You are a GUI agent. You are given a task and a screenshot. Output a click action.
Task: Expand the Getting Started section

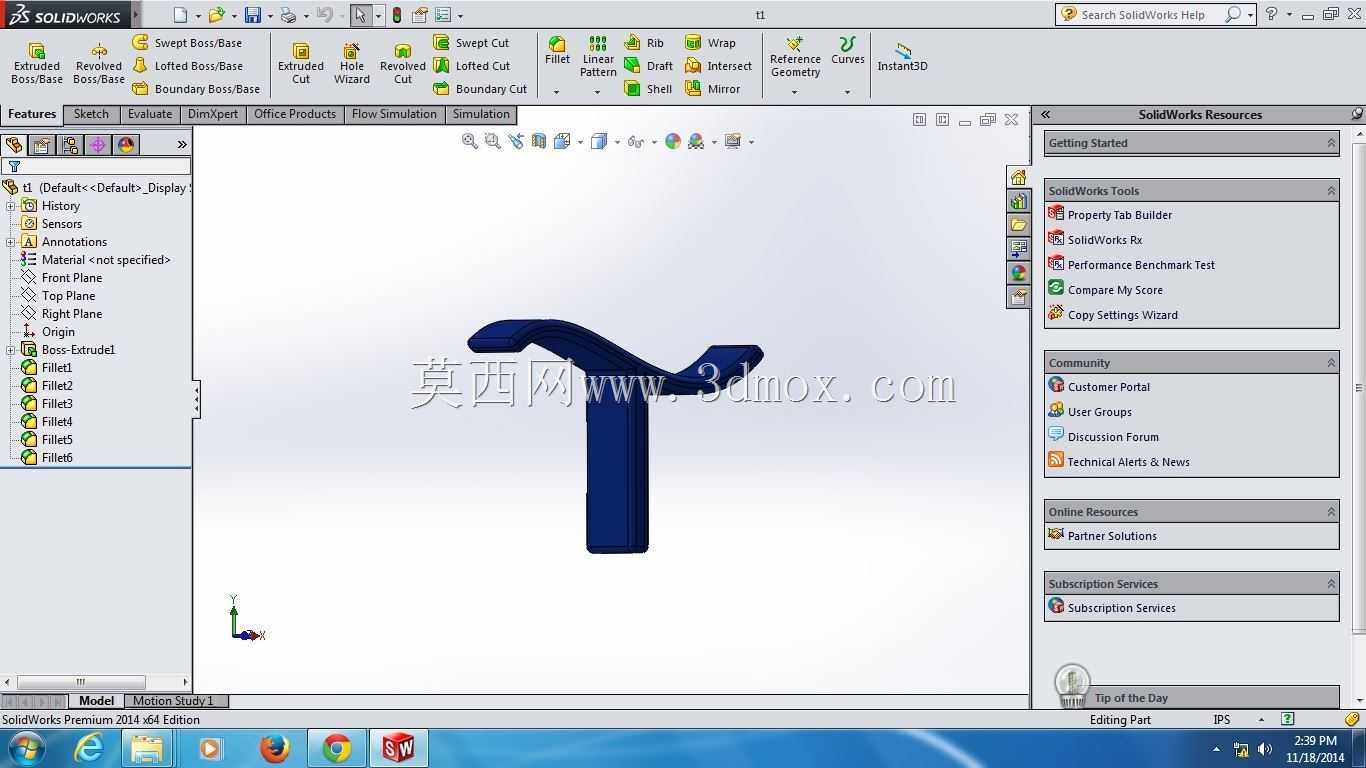1331,143
